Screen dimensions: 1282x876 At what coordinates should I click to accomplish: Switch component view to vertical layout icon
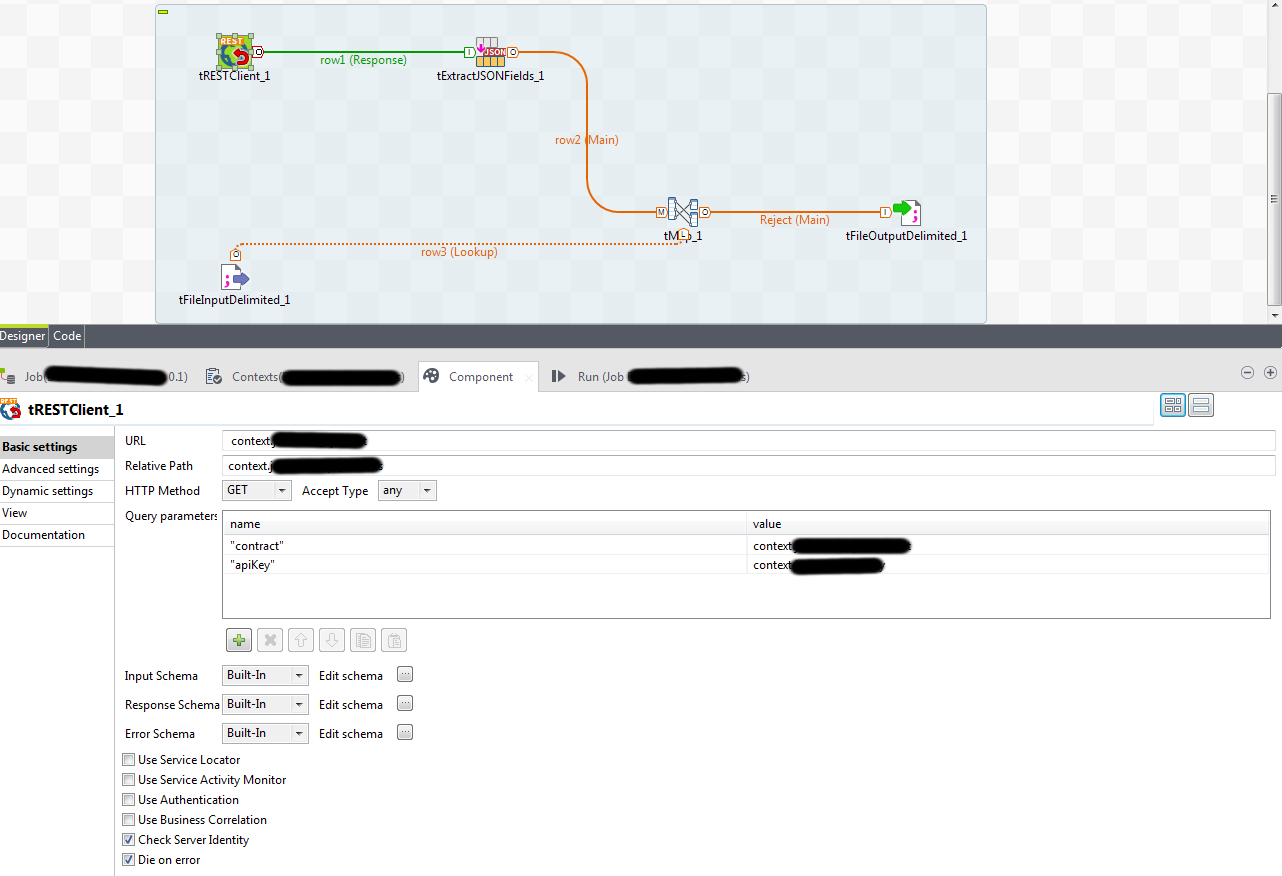(x=1200, y=405)
